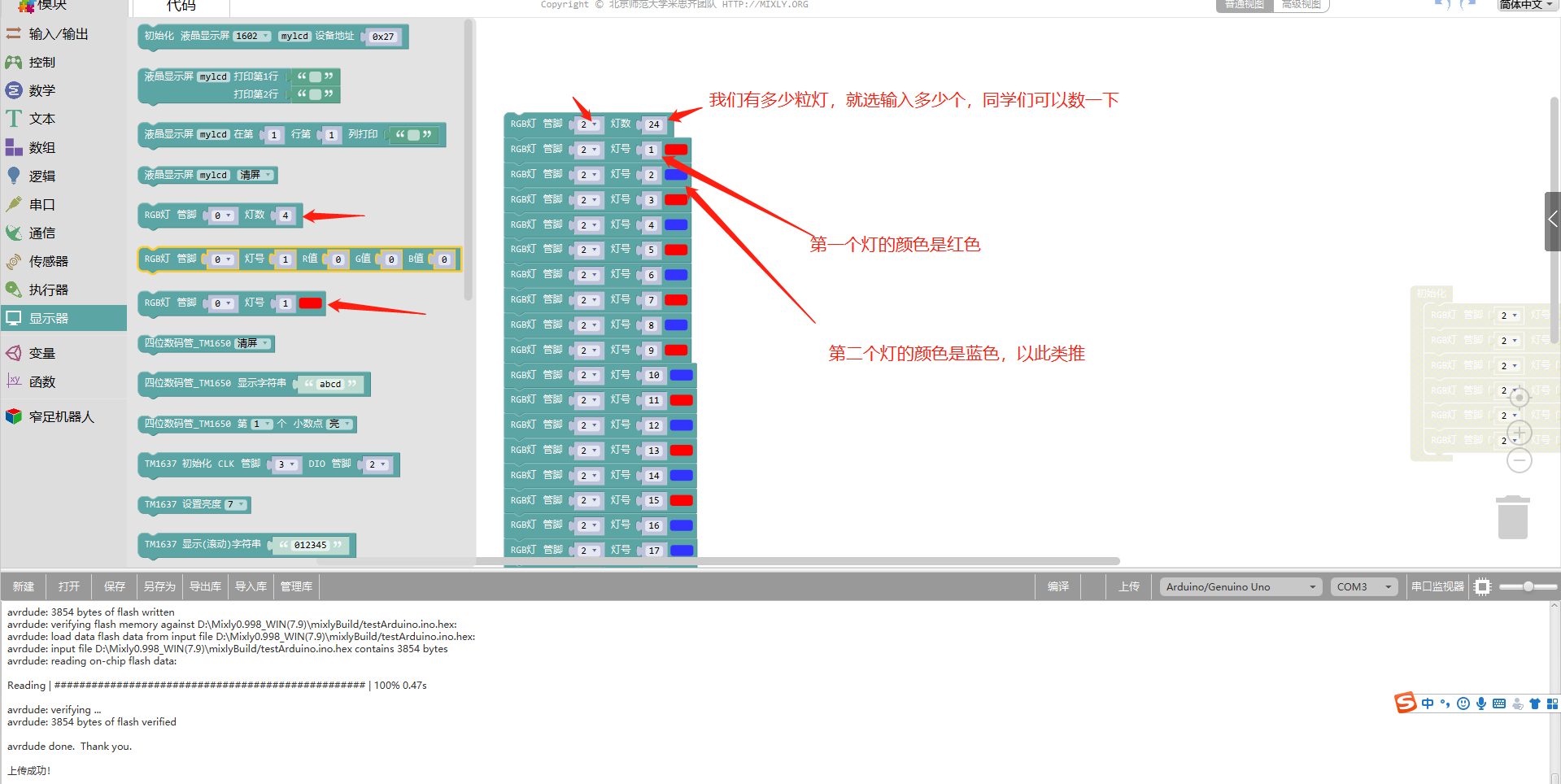The image size is (1561, 784).
Task: Click 管理库 button
Action: [x=296, y=586]
